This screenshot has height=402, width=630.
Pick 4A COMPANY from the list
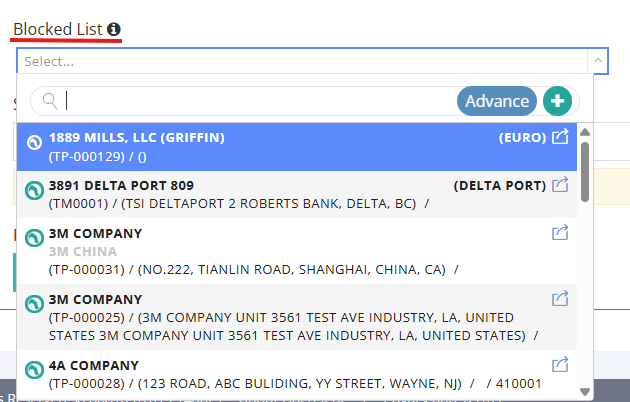coord(297,374)
